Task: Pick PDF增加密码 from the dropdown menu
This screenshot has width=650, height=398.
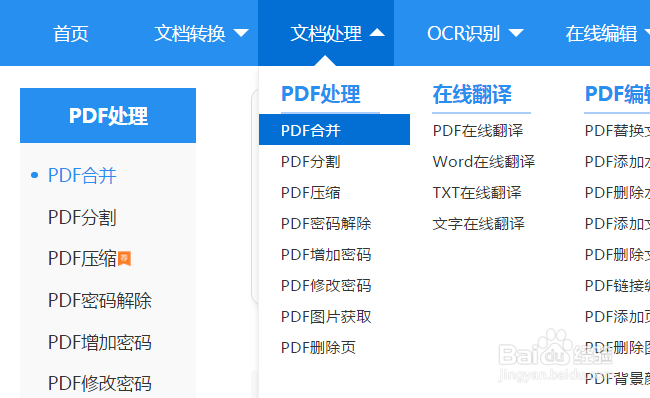Action: click(x=326, y=255)
